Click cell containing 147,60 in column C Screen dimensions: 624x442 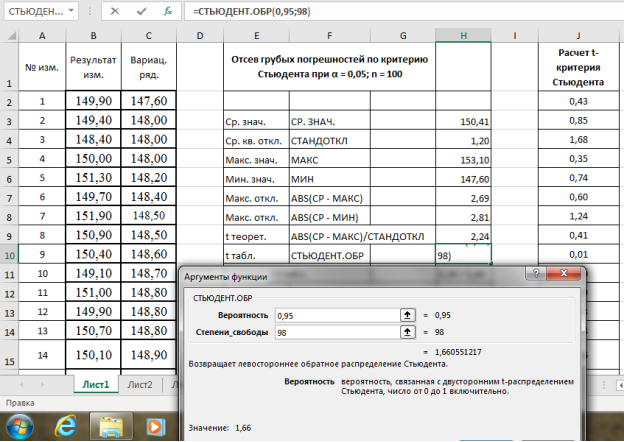pos(148,101)
